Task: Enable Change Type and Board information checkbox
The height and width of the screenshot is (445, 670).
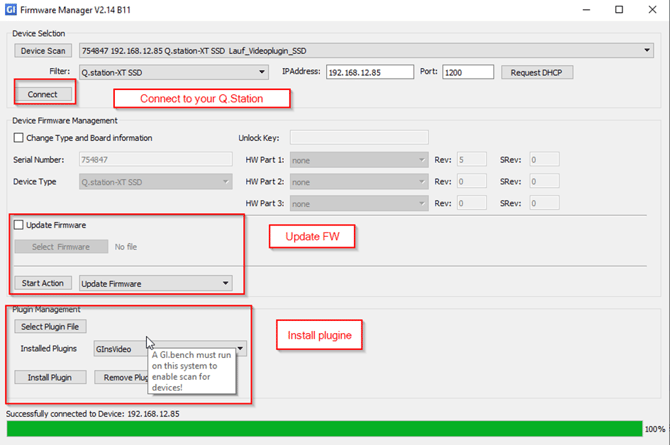Action: click(x=19, y=138)
